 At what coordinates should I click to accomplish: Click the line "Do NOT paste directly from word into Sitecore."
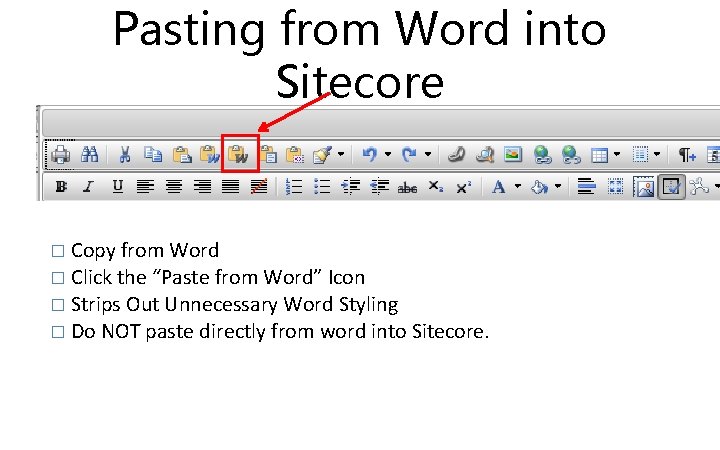point(280,332)
